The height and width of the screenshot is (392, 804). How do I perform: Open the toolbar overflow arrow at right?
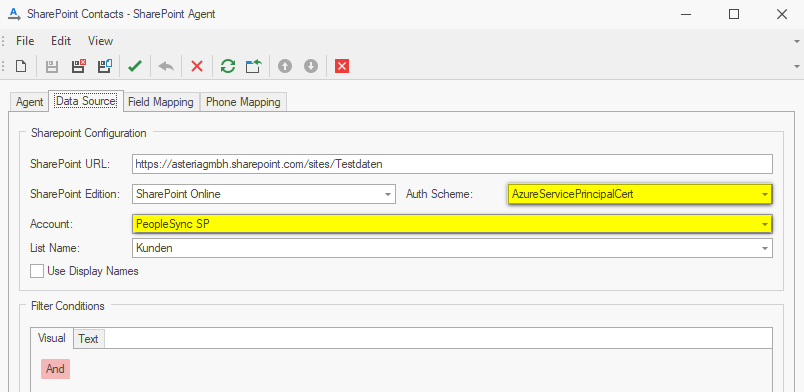click(x=796, y=67)
